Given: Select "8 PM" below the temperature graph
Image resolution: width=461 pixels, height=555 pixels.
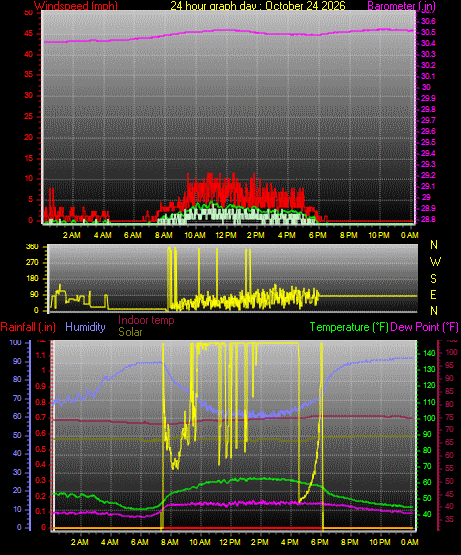Looking at the screenshot, I should (350, 542).
